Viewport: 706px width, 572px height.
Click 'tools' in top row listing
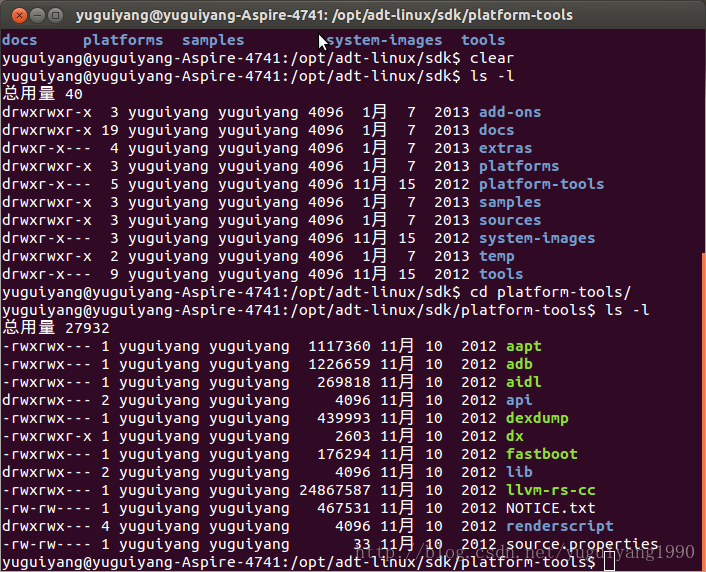[x=483, y=40]
